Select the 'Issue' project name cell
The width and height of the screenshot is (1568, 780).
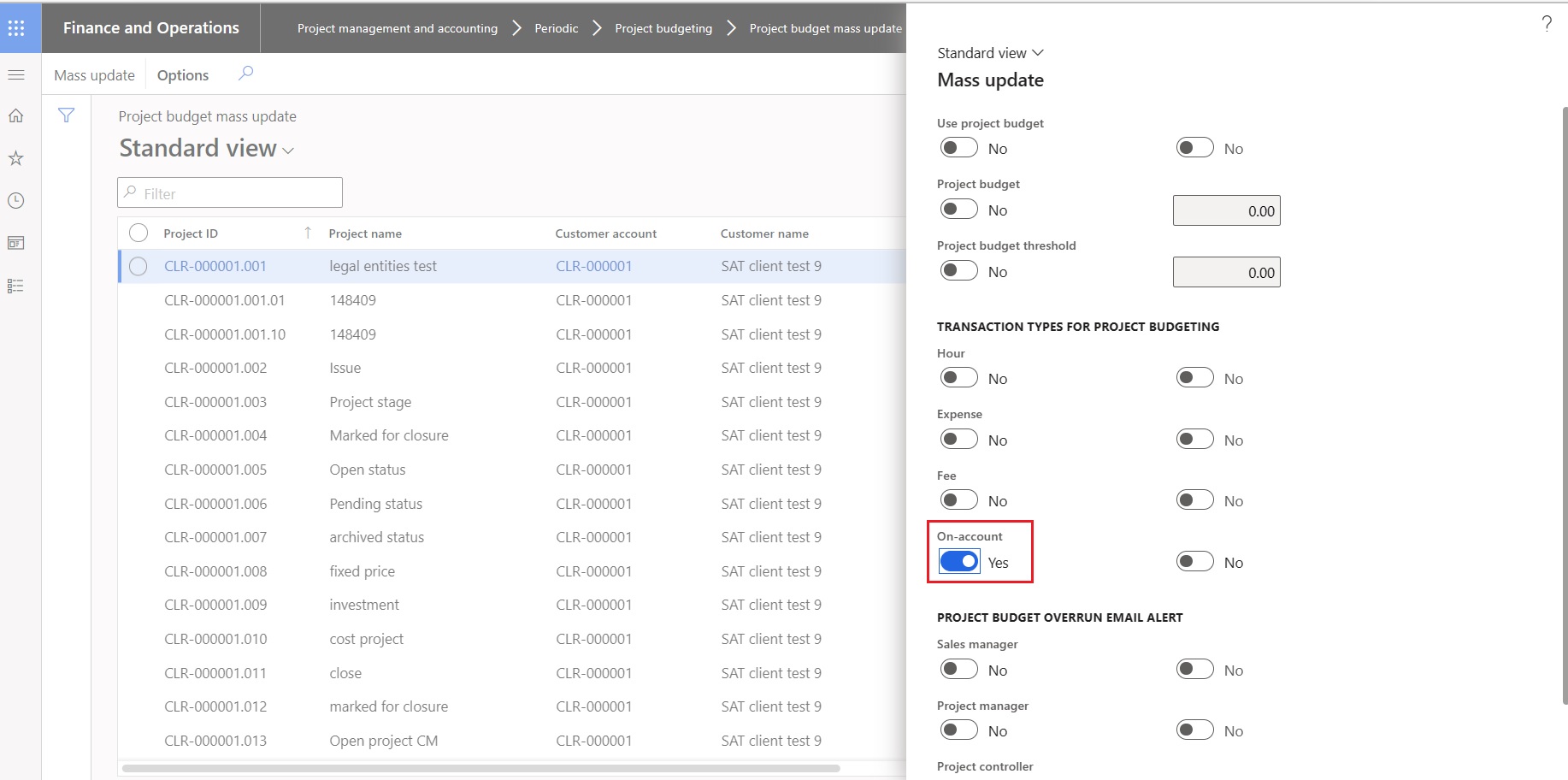[x=345, y=368]
